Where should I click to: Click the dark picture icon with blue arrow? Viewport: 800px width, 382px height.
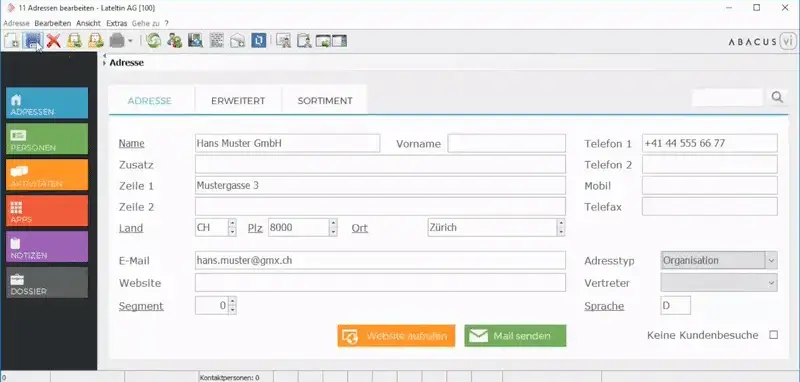point(195,41)
